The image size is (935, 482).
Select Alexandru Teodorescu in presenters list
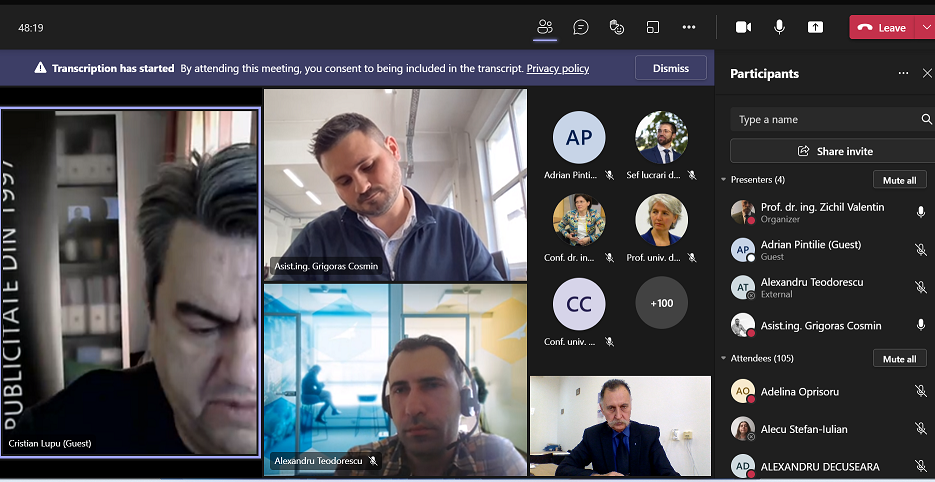(811, 283)
